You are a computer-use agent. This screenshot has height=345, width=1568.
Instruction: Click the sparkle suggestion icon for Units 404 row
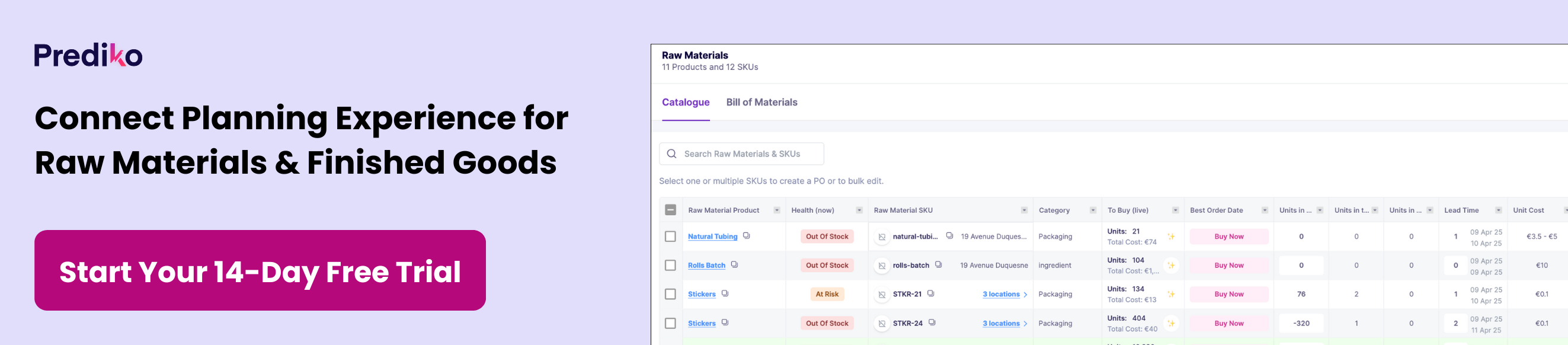(x=1170, y=323)
